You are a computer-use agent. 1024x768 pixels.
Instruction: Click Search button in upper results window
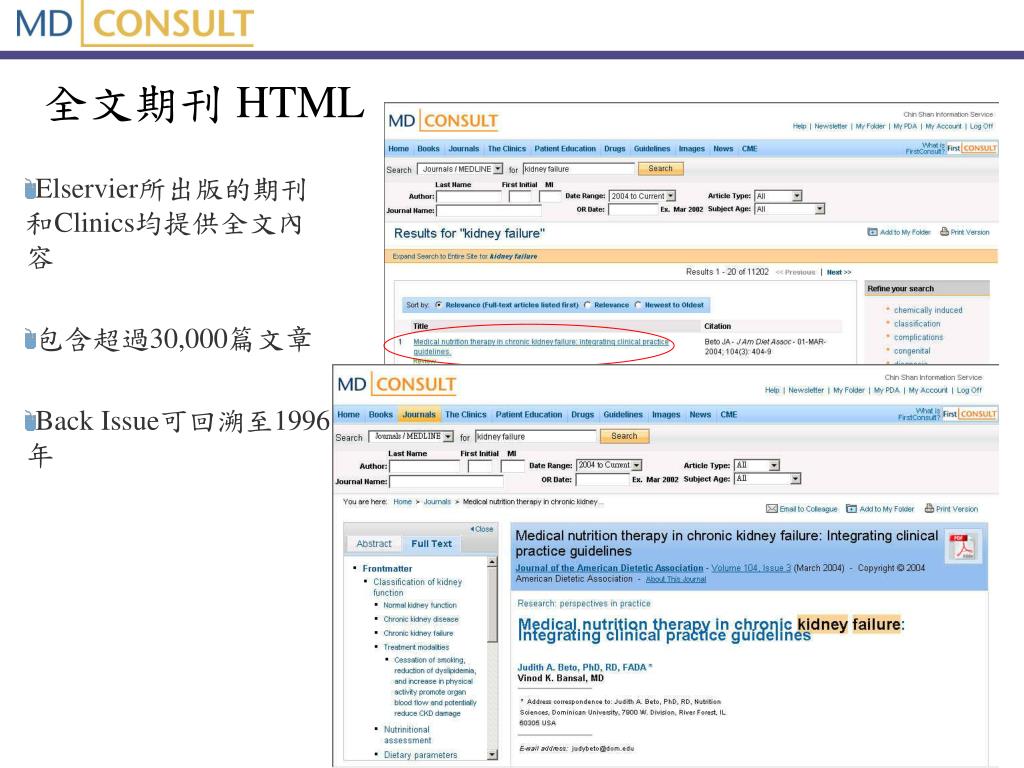(660, 168)
